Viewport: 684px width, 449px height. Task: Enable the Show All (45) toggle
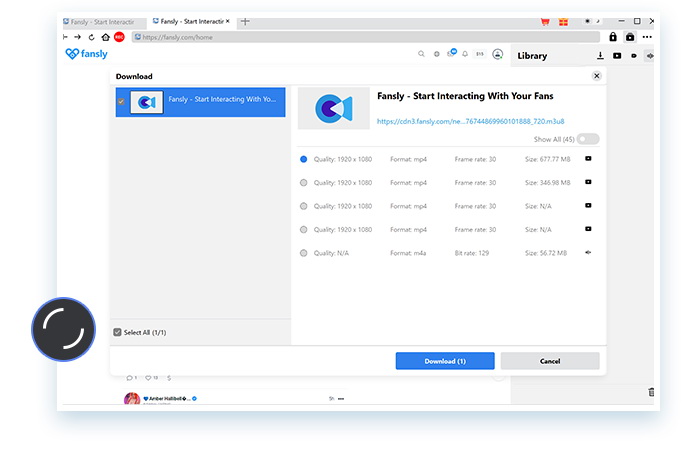[x=588, y=139]
